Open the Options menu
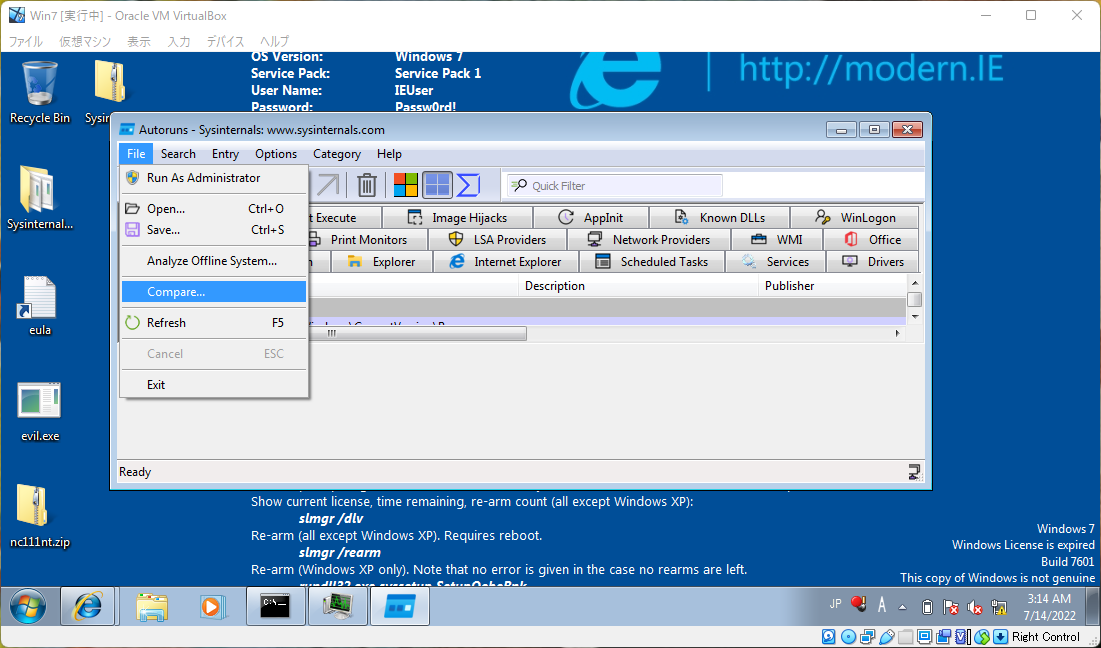 tap(276, 154)
